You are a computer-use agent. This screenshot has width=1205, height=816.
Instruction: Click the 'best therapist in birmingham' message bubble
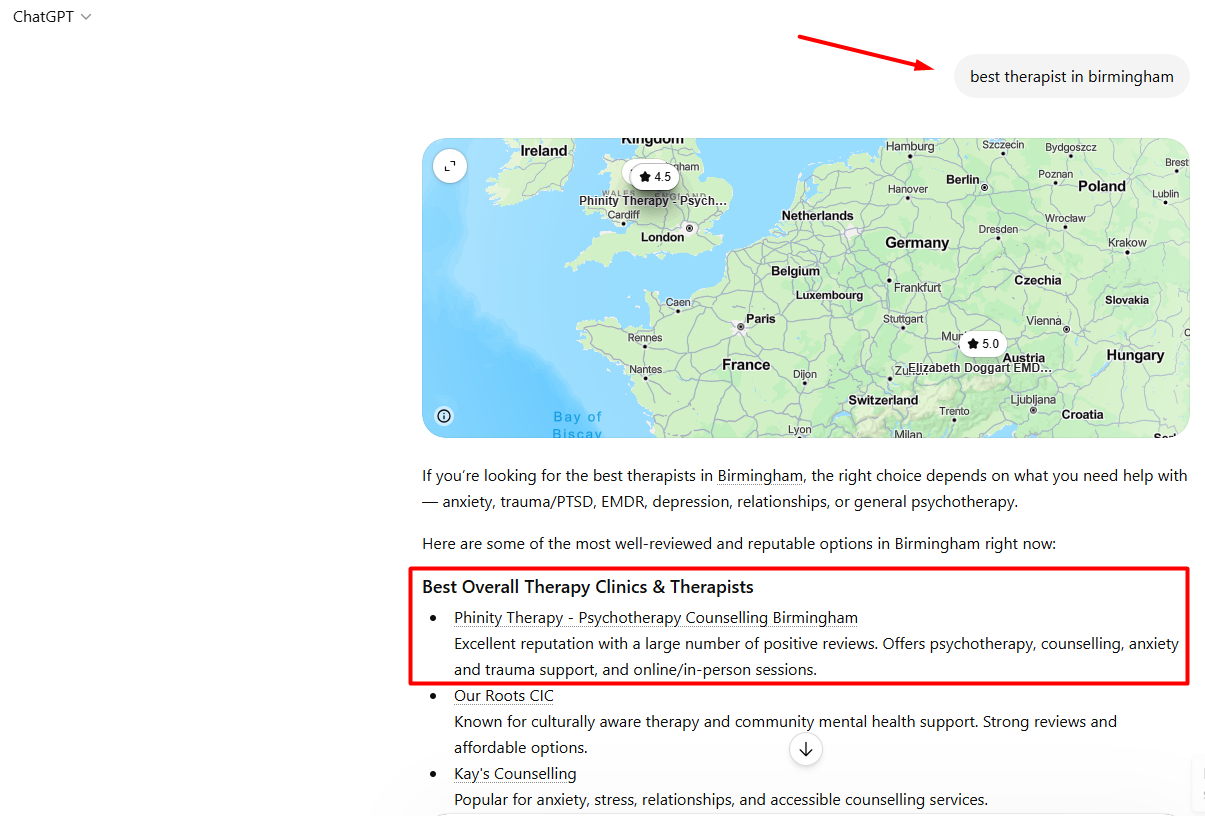click(1072, 76)
